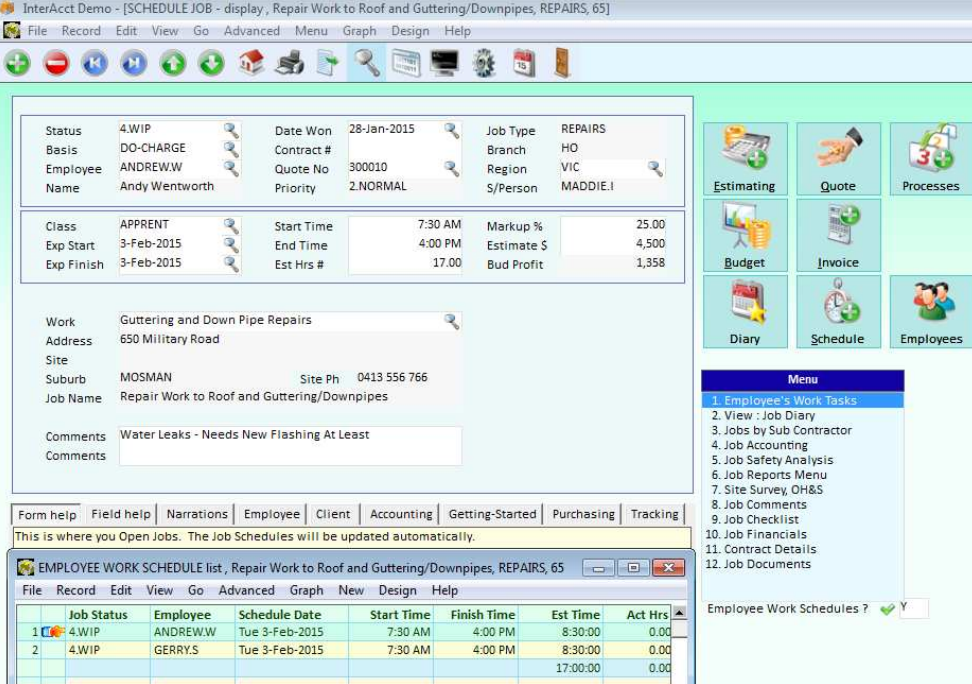Image resolution: width=972 pixels, height=684 pixels.
Task: Open the home house toolbar icon
Action: pyautogui.click(x=251, y=63)
